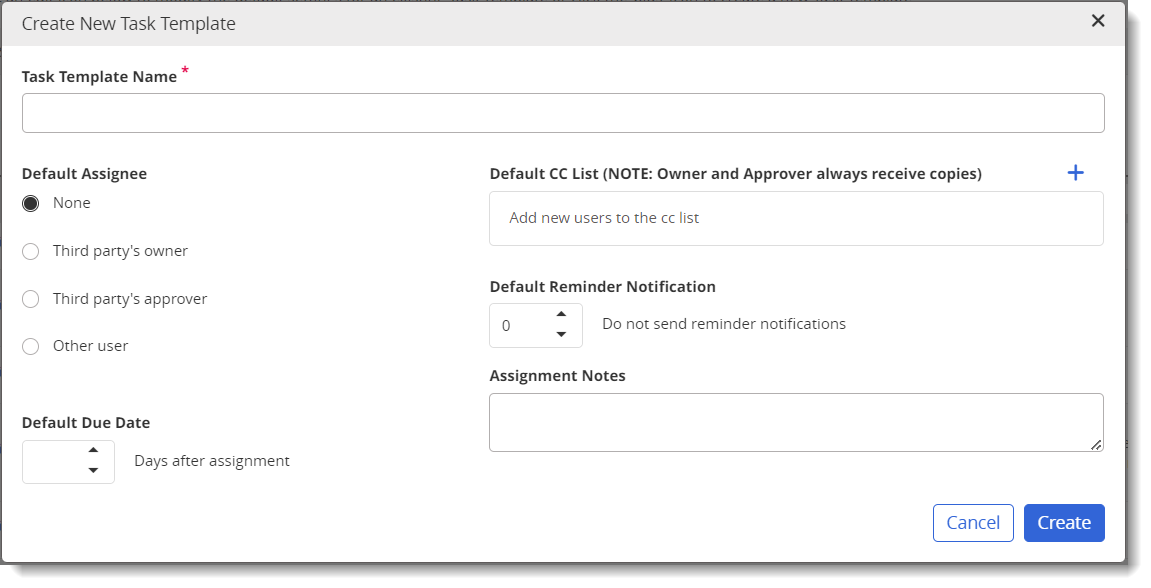Viewport: 1151px width, 588px height.
Task: Choose Third party's approver as assignee
Action: coord(31,300)
